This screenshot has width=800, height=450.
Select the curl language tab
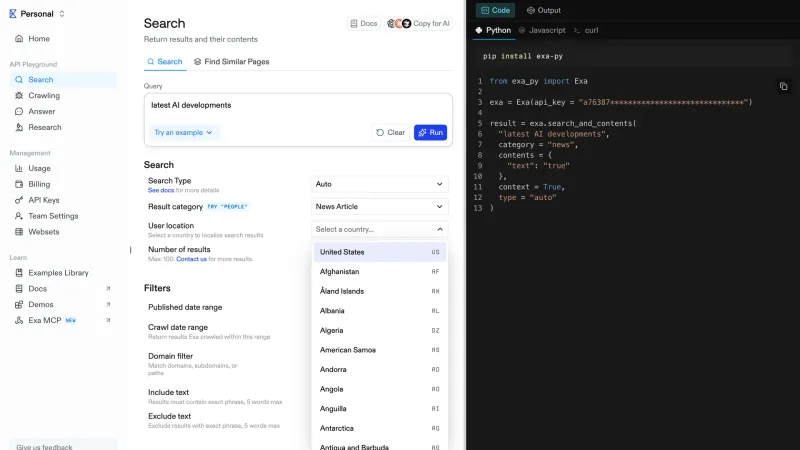pos(586,31)
